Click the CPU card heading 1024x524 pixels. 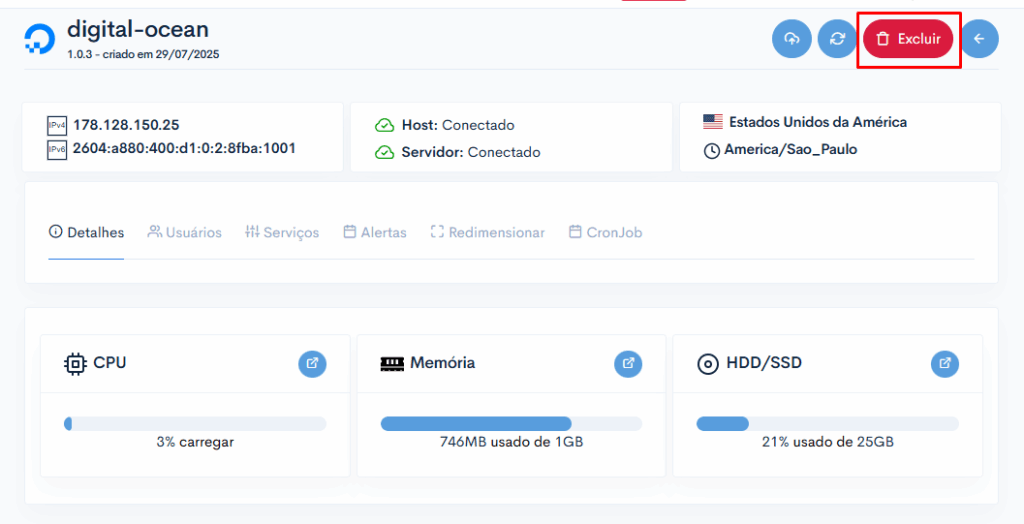click(x=110, y=363)
